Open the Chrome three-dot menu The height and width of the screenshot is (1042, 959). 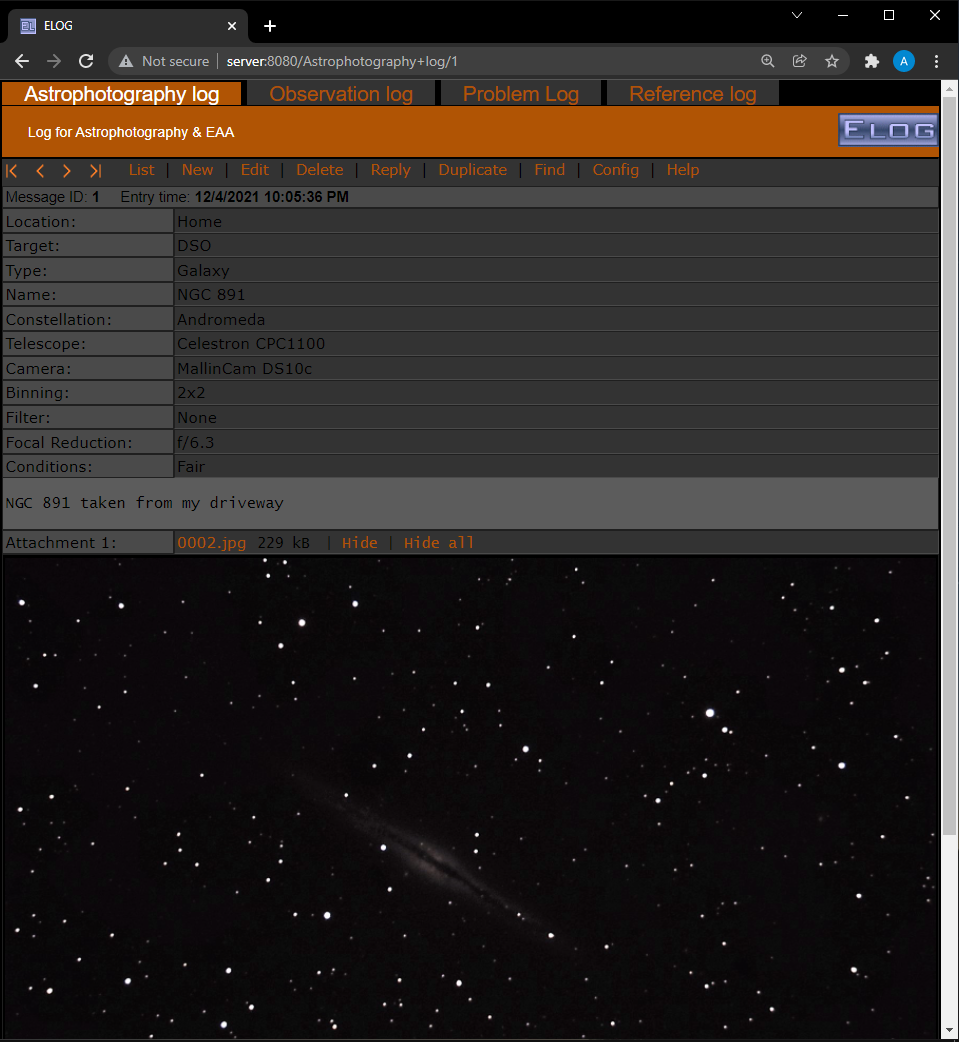click(936, 61)
